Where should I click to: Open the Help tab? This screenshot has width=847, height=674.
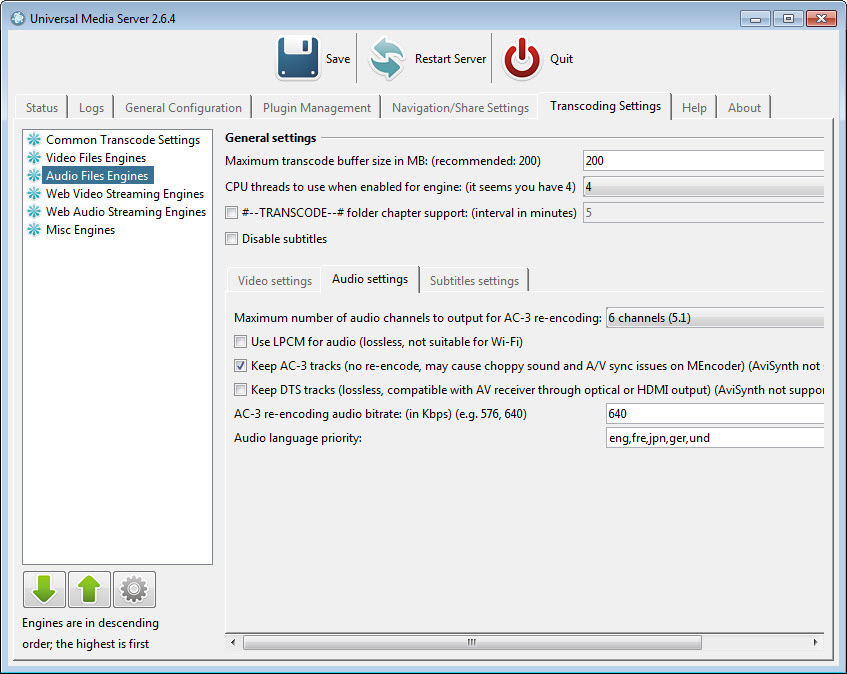coord(694,107)
